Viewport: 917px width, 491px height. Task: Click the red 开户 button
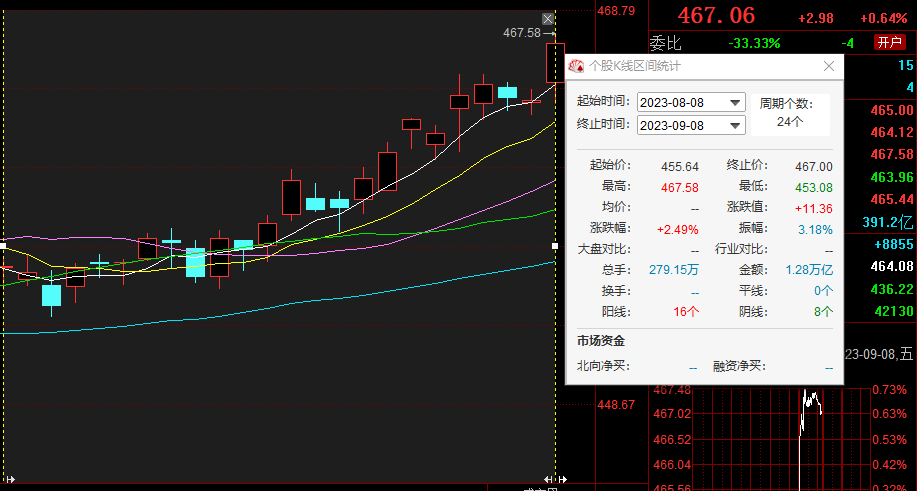point(890,42)
